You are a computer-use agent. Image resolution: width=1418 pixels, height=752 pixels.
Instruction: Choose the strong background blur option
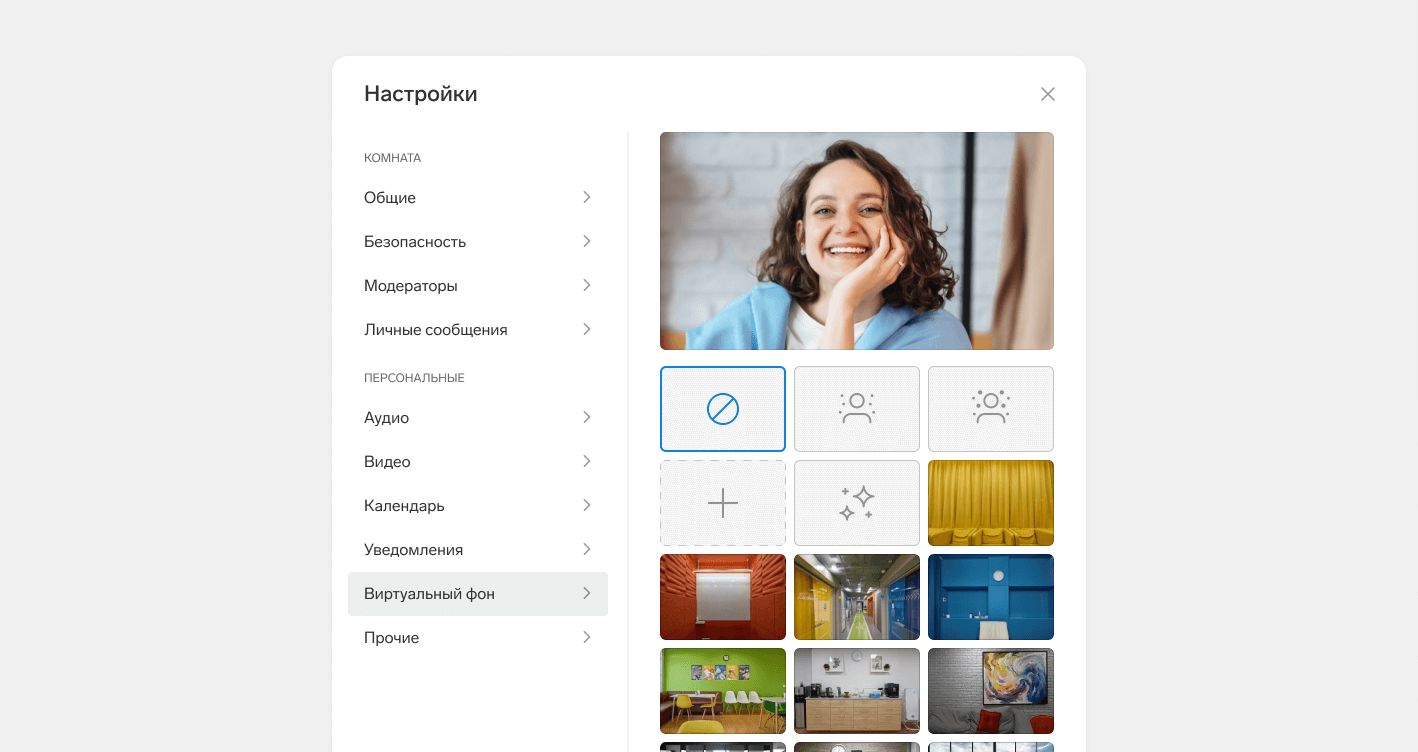(x=991, y=409)
